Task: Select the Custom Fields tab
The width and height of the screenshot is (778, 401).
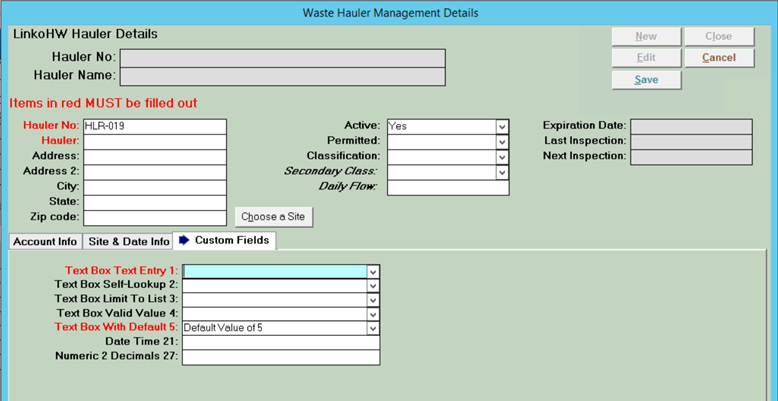Action: pos(224,240)
